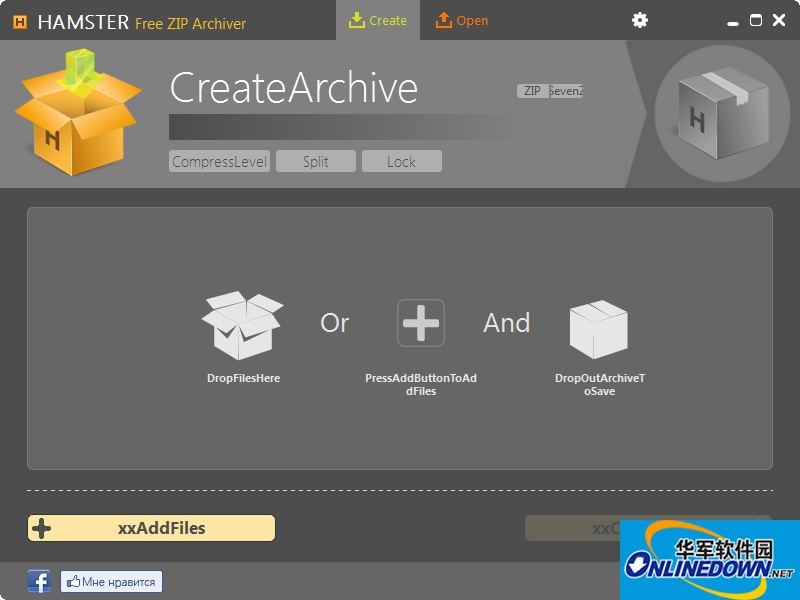Open the CompressLevel options
This screenshot has height=600, width=800.
(219, 161)
